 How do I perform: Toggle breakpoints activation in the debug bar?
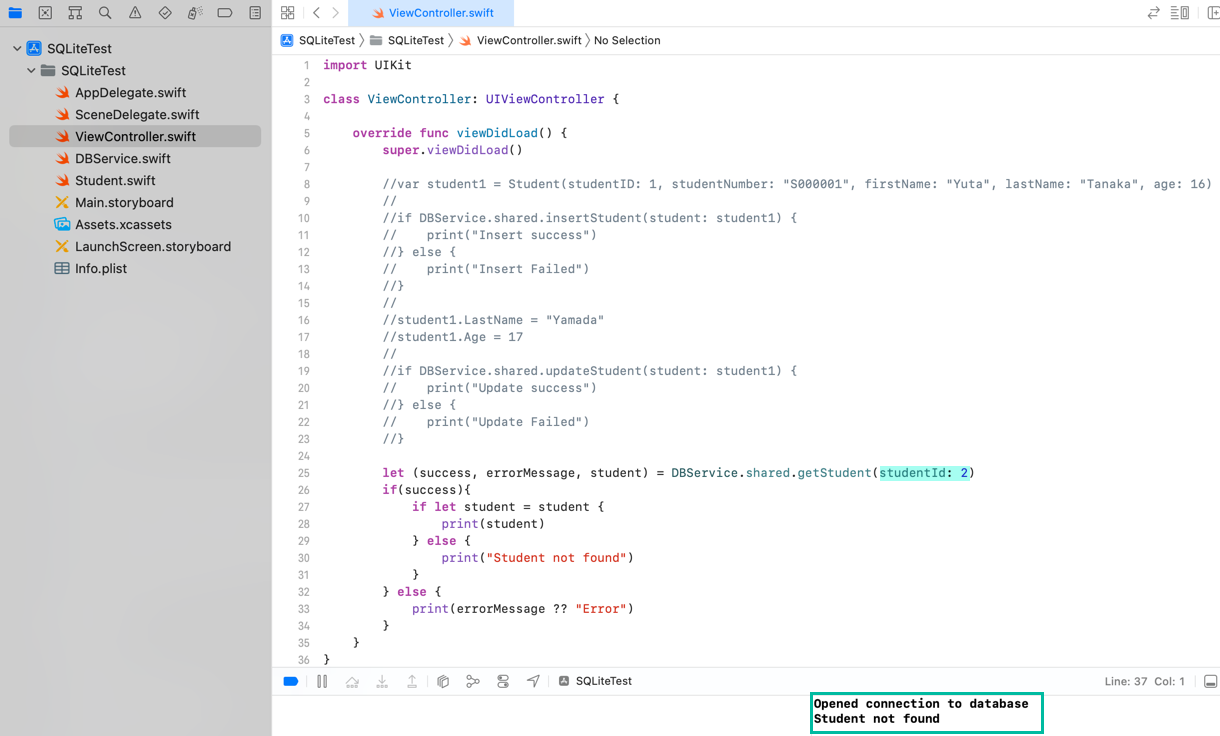coord(291,681)
